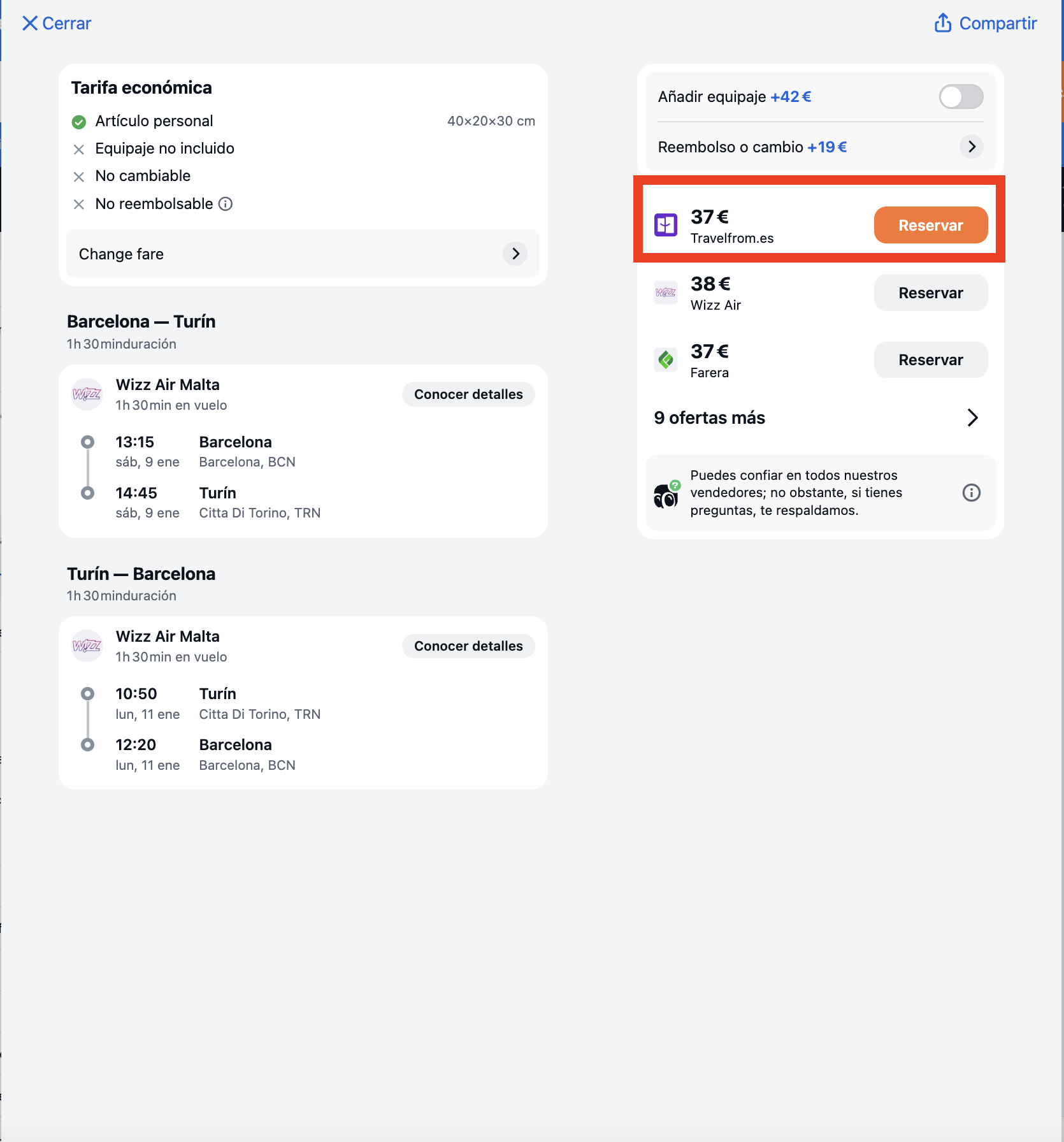This screenshot has width=1064, height=1142.
Task: Click the 40×20×30 cm dimension text
Action: 491,121
